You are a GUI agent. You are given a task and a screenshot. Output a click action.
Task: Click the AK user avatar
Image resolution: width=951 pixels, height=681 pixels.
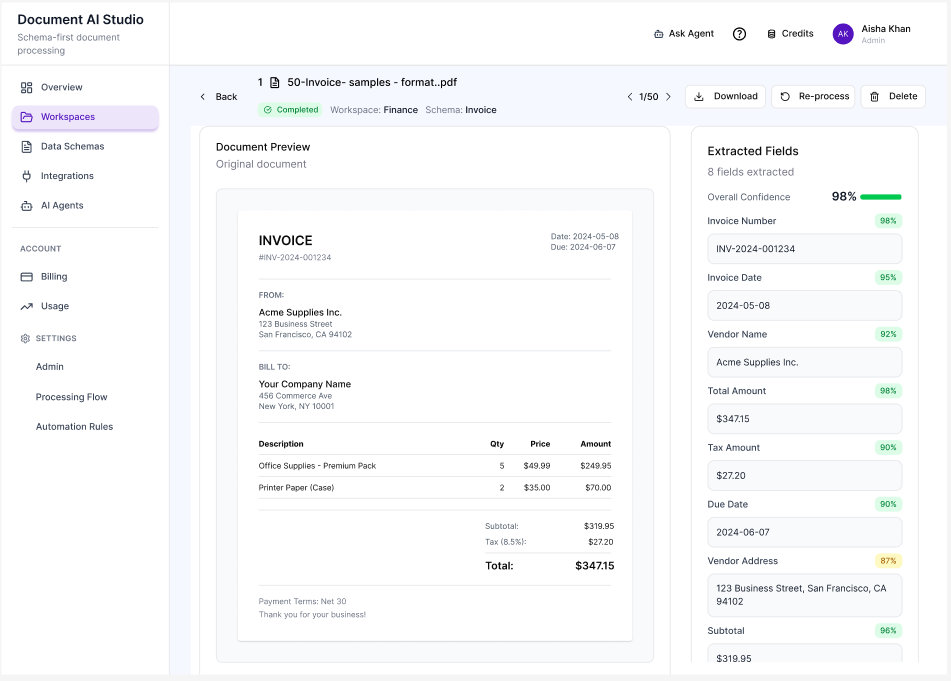pyautogui.click(x=843, y=34)
